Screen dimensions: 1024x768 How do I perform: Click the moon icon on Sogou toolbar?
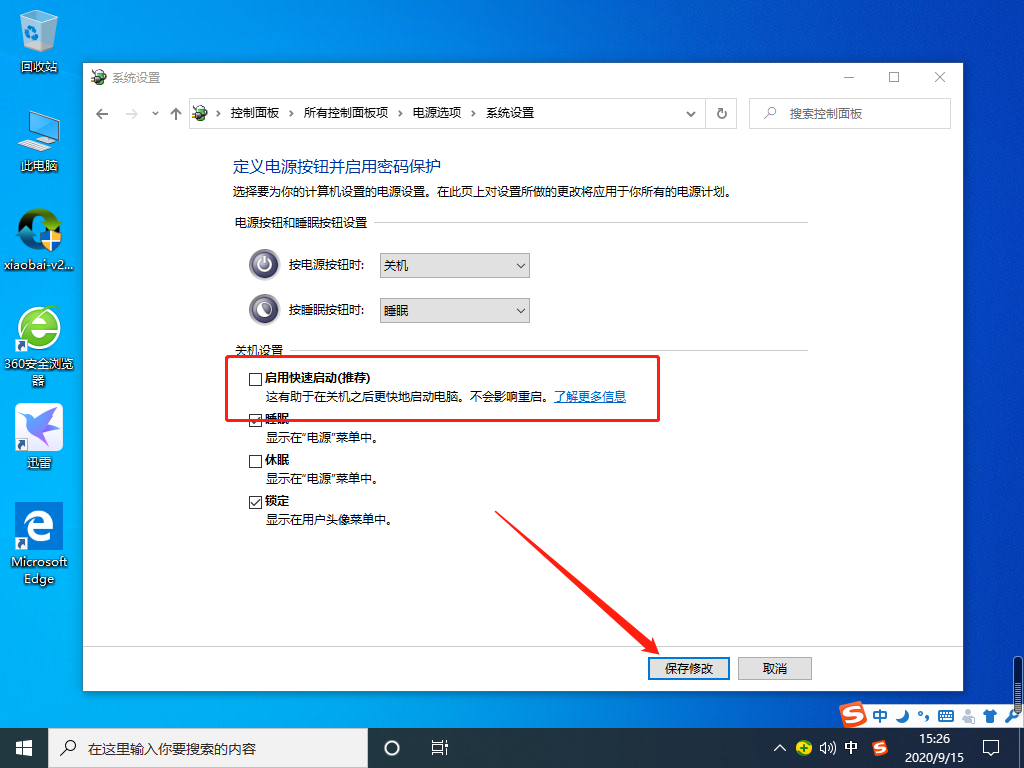coord(901,716)
